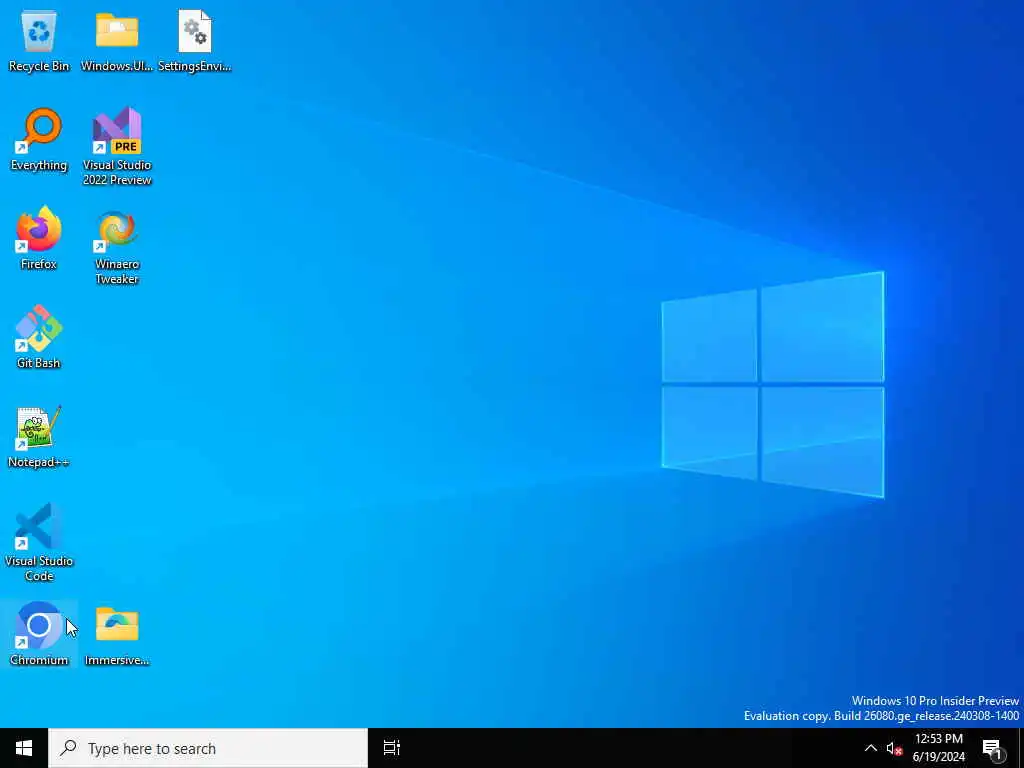
Task: Click the muted volume tray icon
Action: click(x=894, y=749)
